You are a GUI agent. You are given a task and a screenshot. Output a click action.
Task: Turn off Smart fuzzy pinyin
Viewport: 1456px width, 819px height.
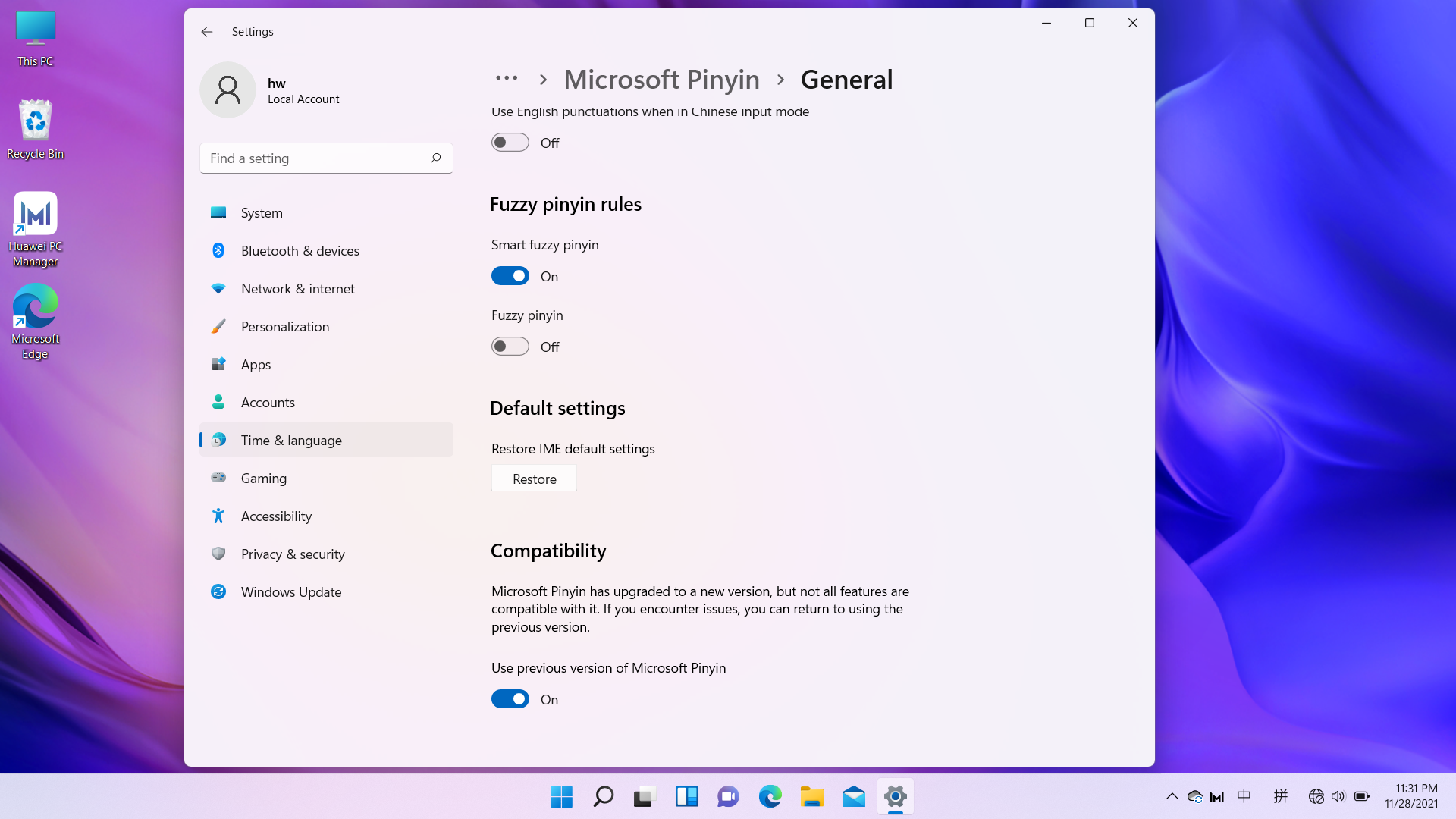[510, 276]
